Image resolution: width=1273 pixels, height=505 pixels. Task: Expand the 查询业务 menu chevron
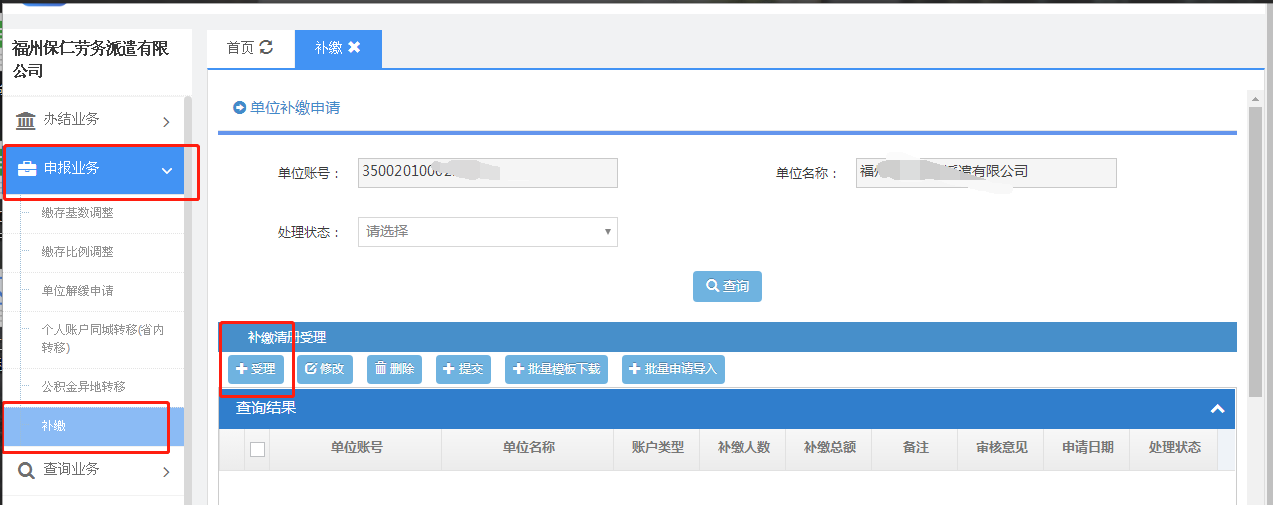[x=166, y=471]
